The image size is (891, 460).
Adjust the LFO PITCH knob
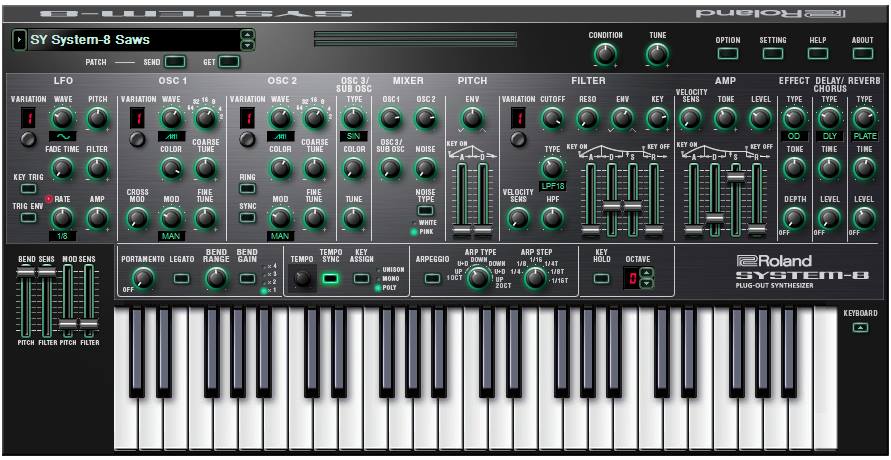(x=97, y=118)
